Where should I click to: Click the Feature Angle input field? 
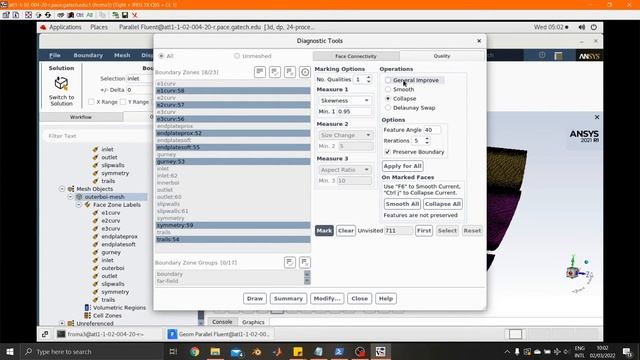click(x=432, y=130)
